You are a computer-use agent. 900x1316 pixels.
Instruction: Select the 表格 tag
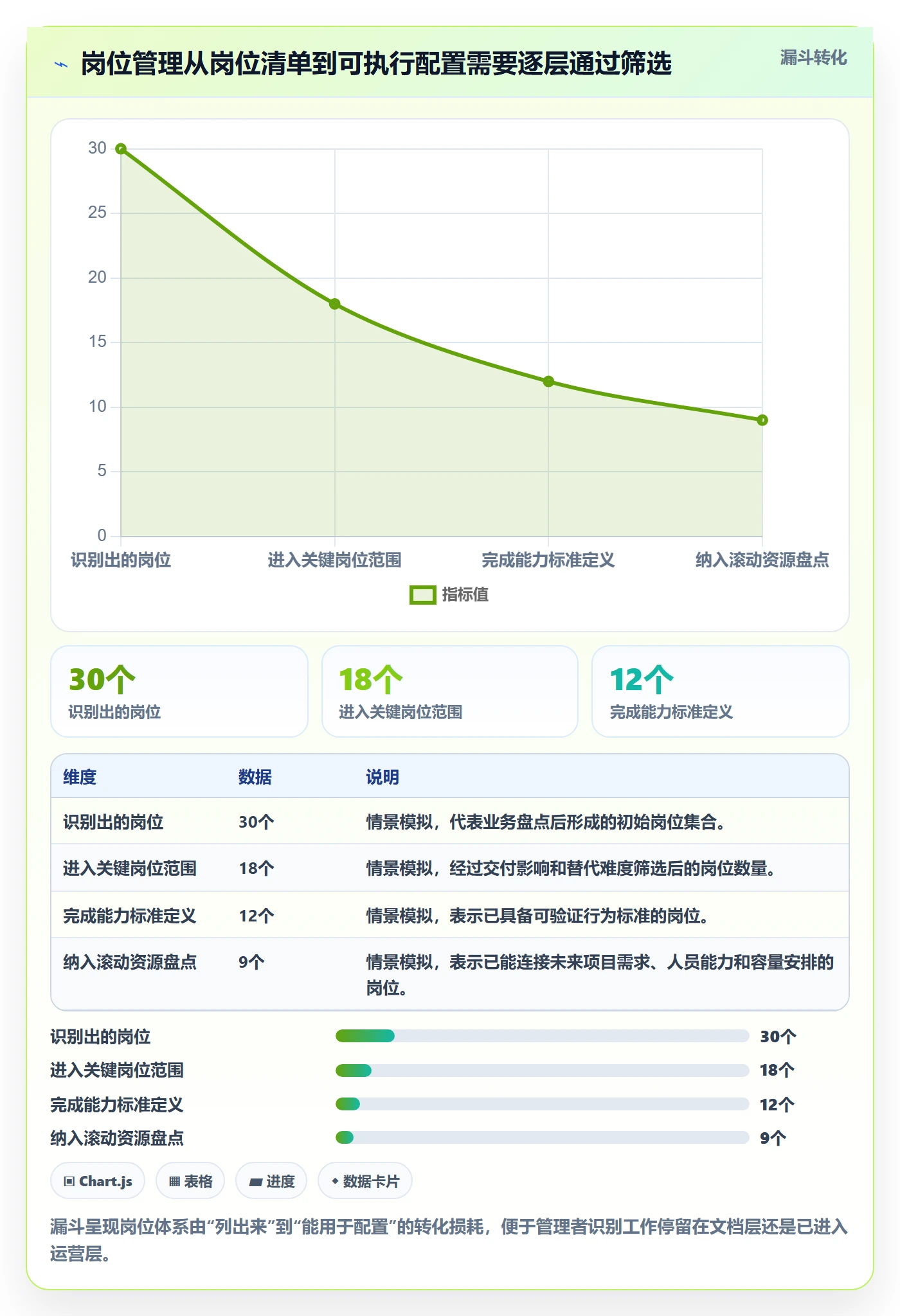click(190, 1181)
